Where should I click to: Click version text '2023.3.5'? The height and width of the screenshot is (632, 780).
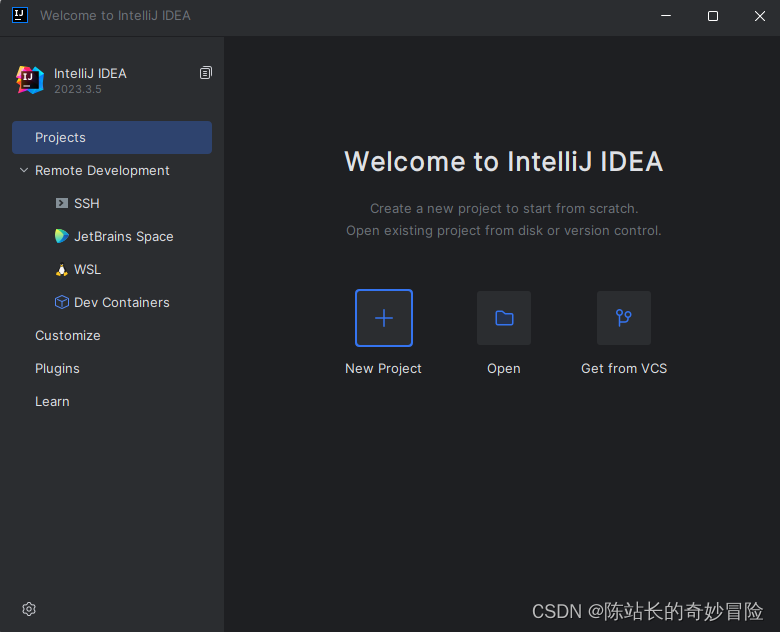78,89
